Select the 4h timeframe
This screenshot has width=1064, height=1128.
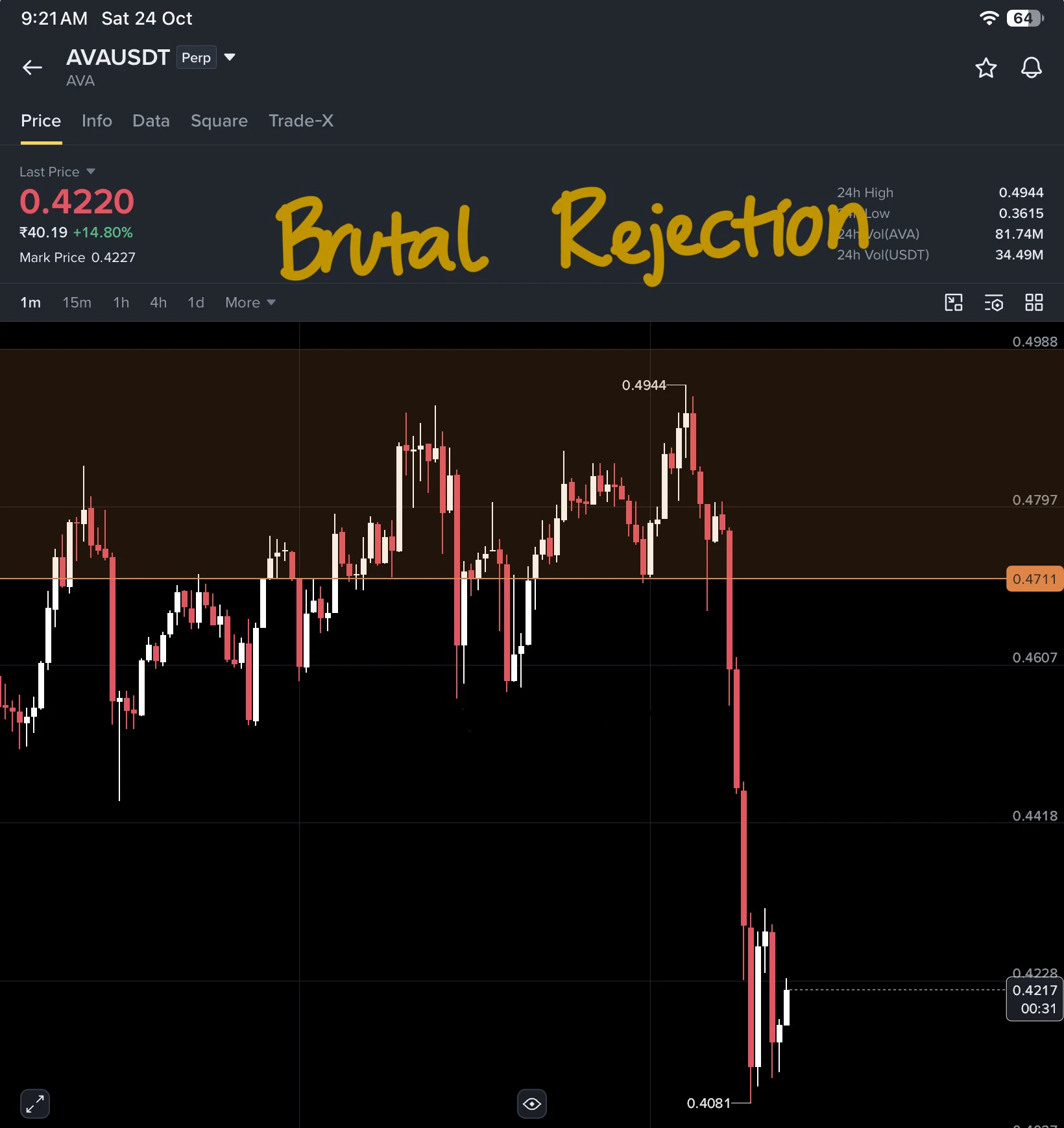tap(158, 302)
